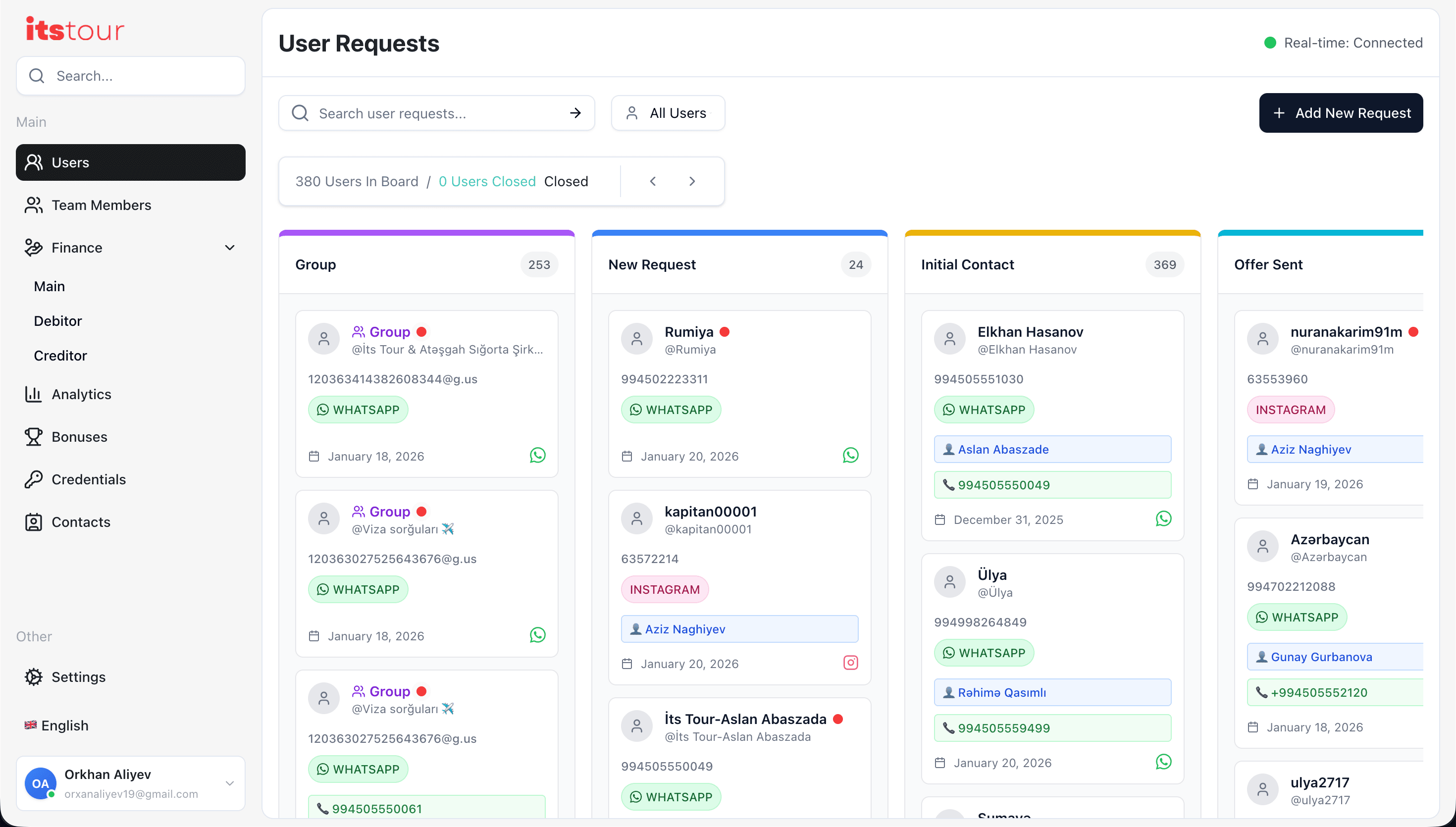Click WhatsApp icon on Elkhan Hasanov card
Screen dimensions: 1456x827
1163,518
